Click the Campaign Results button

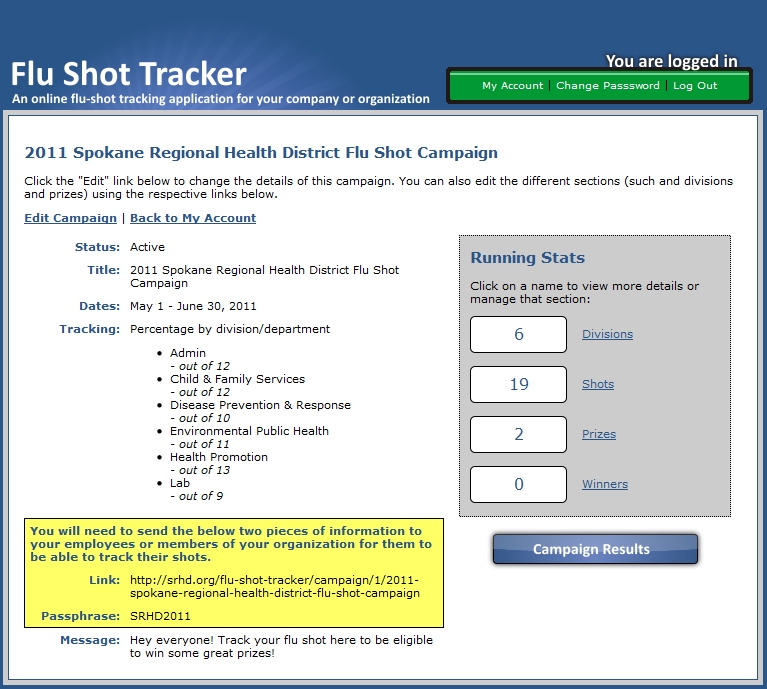[595, 549]
